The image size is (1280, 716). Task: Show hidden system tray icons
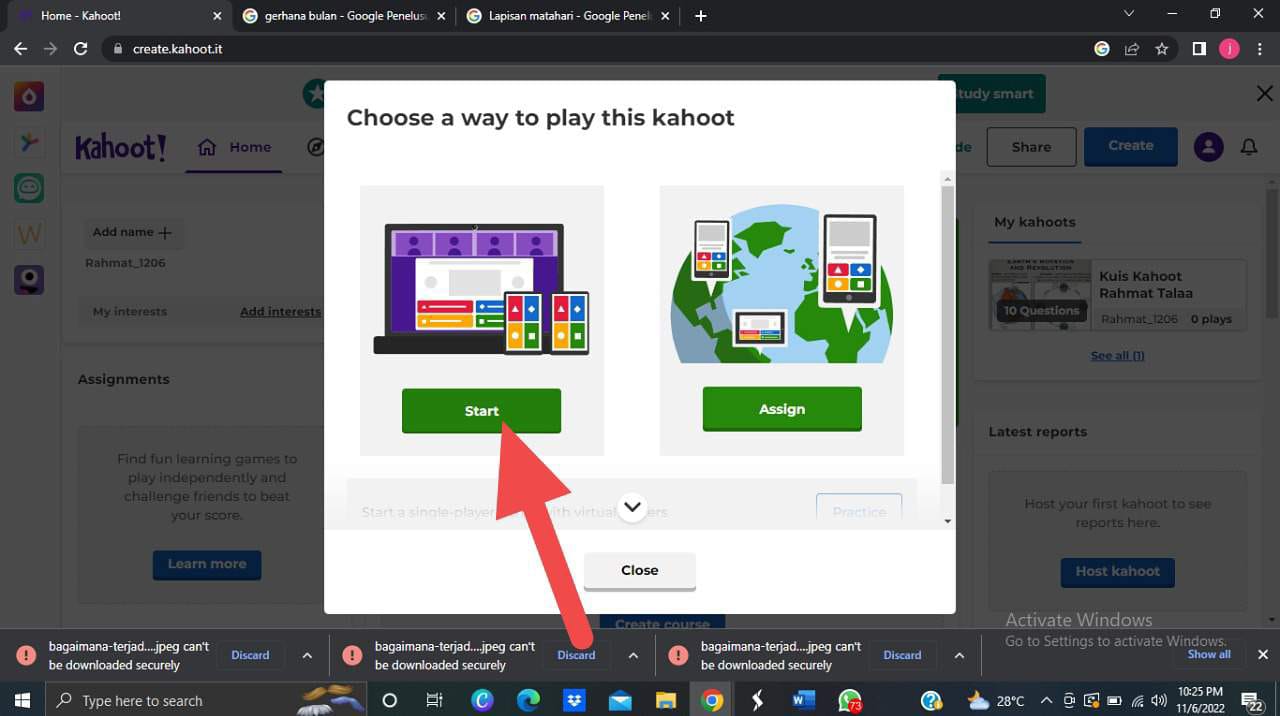pos(1046,700)
